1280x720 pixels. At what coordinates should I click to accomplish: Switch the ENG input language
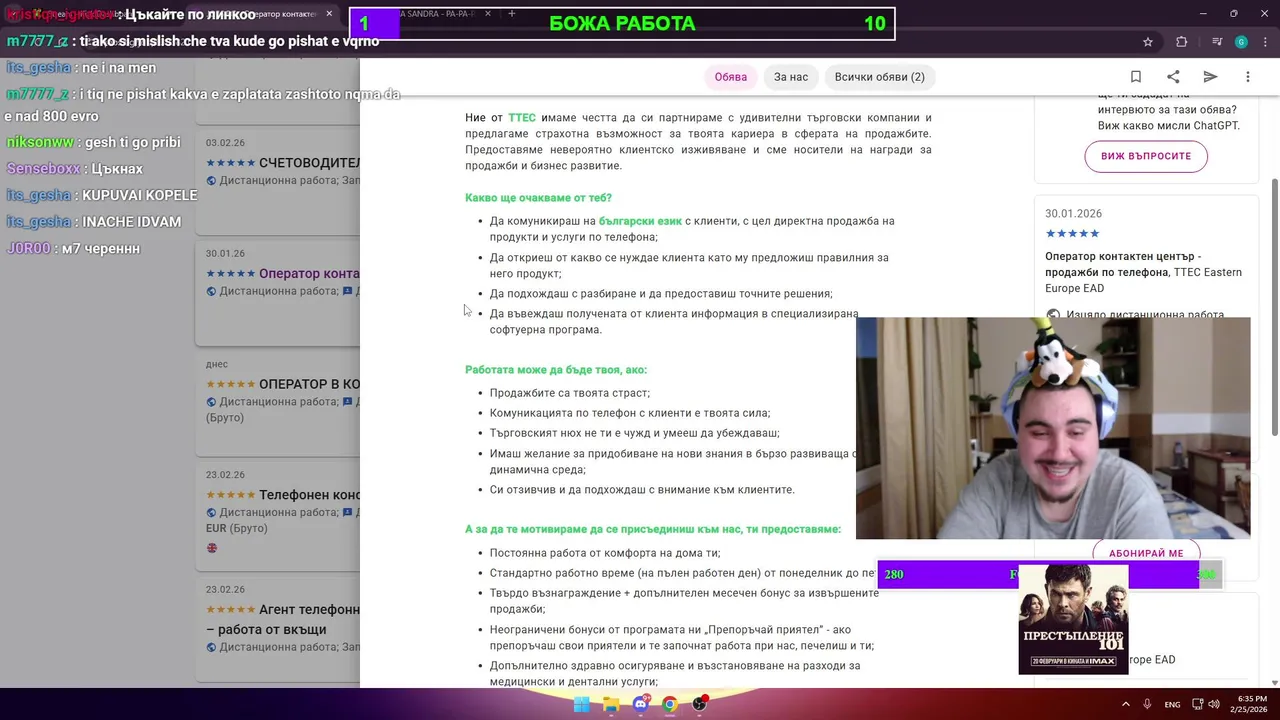pyautogui.click(x=1172, y=705)
